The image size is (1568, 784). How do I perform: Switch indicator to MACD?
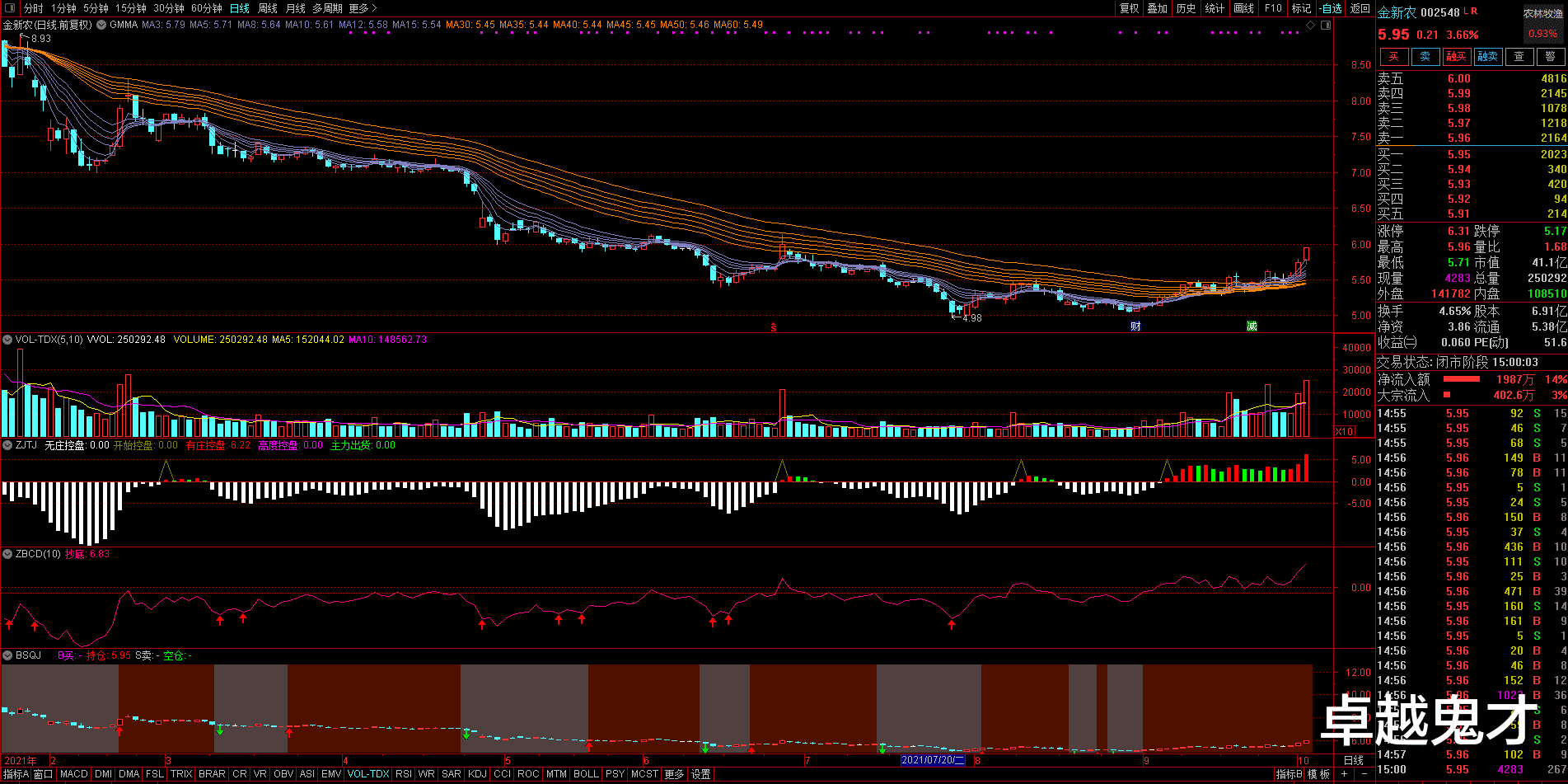[x=73, y=774]
